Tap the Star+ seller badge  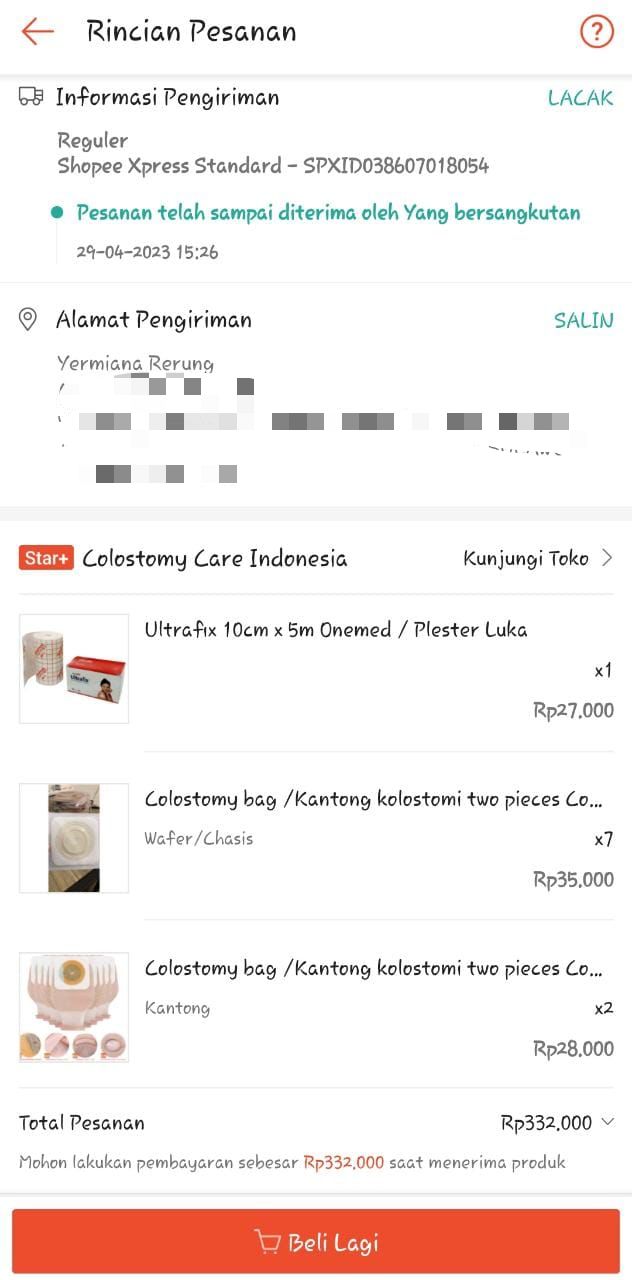tap(46, 558)
